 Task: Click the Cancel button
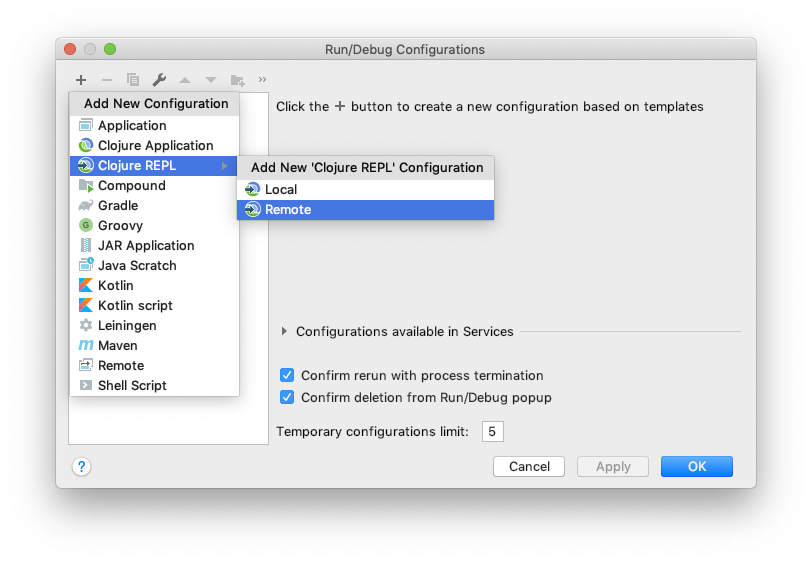point(529,467)
